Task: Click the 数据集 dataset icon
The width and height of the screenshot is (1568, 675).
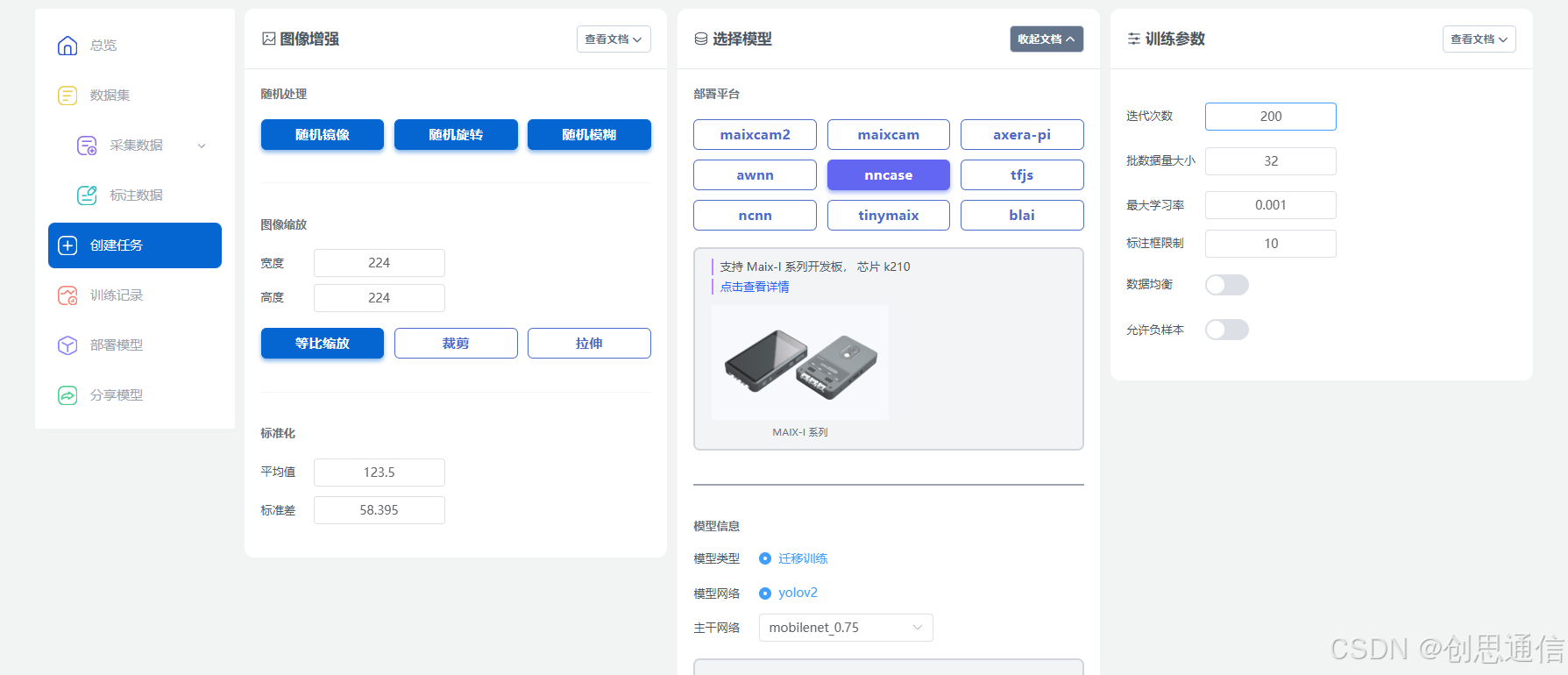Action: pos(67,96)
